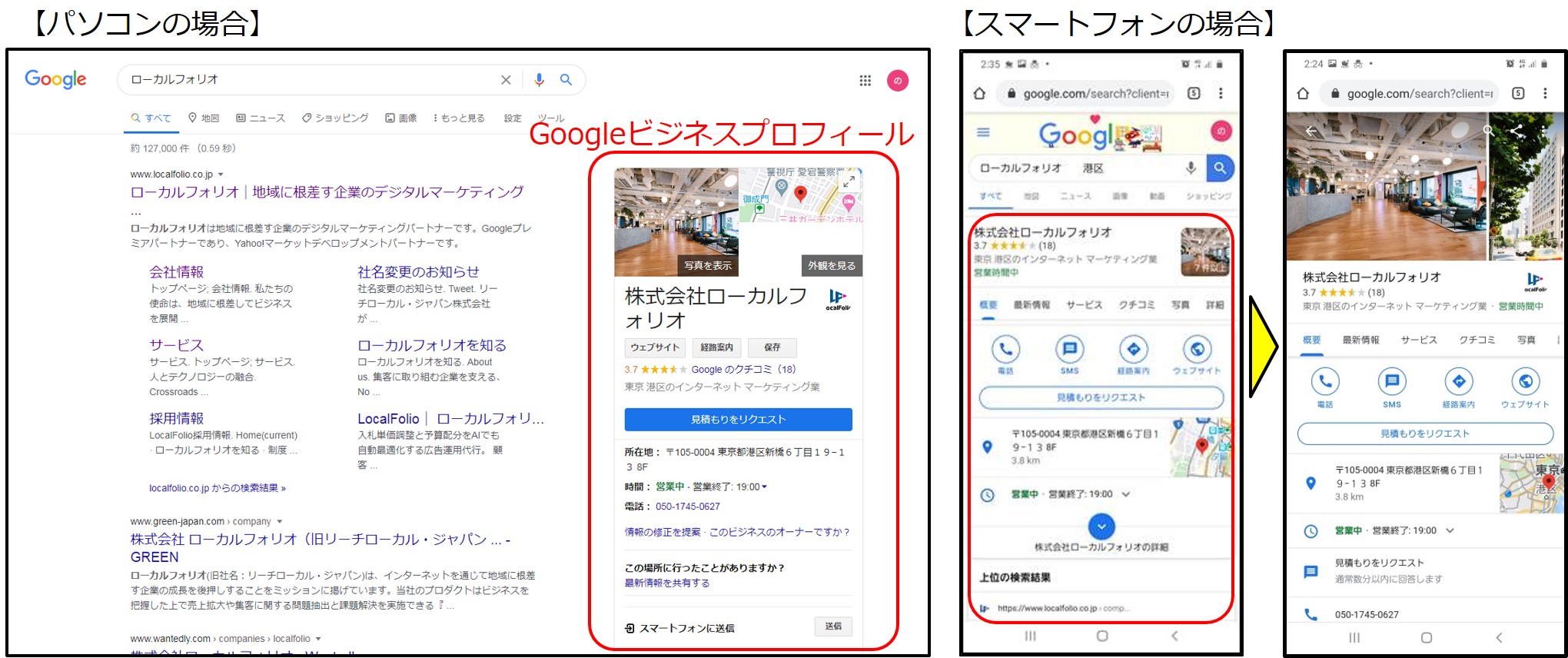Viewport: 1568px width, 658px height.
Task: Open tab switcher in first phone browser
Action: [1193, 93]
